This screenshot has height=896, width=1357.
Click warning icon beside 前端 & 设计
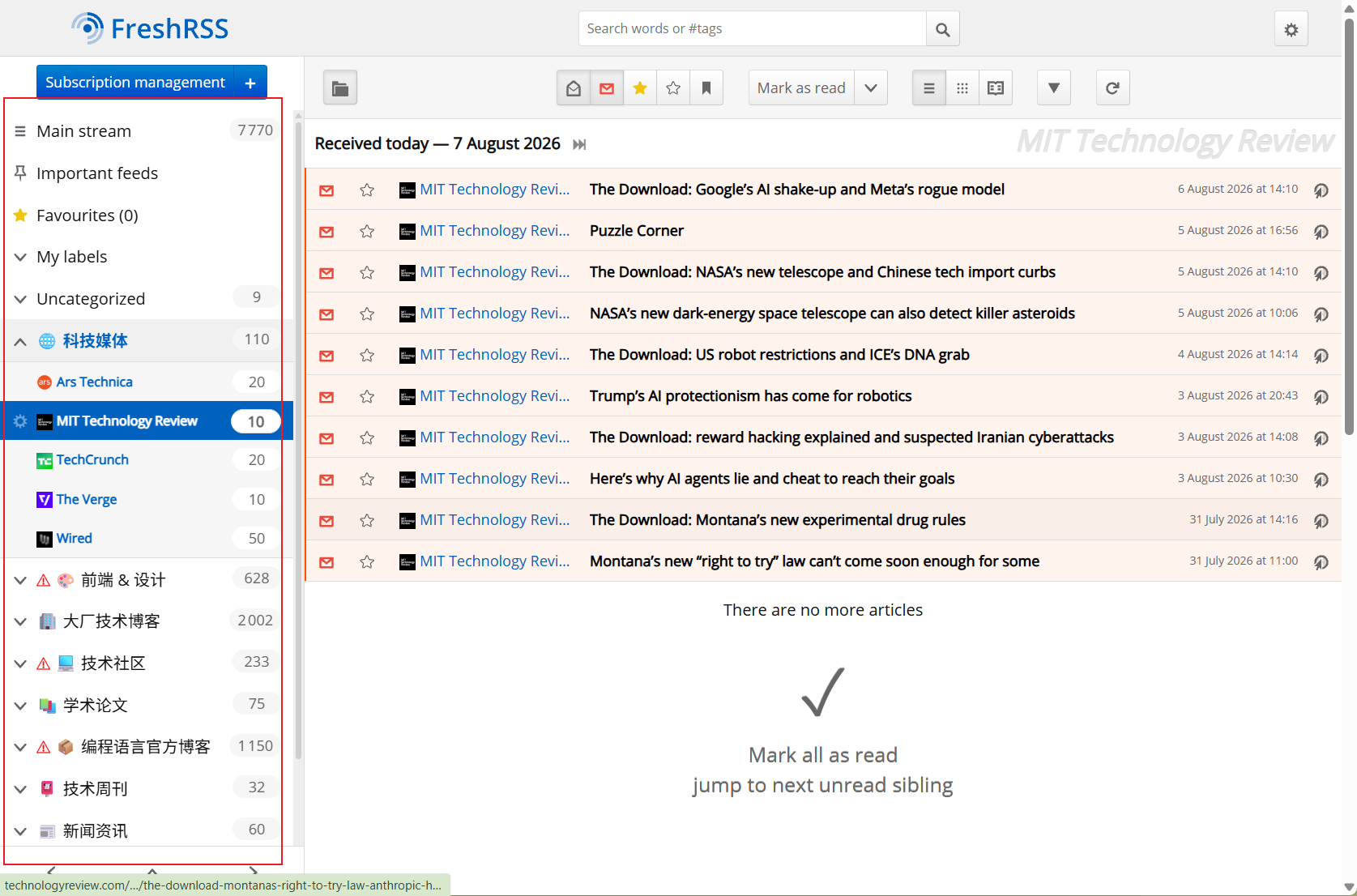click(x=44, y=580)
